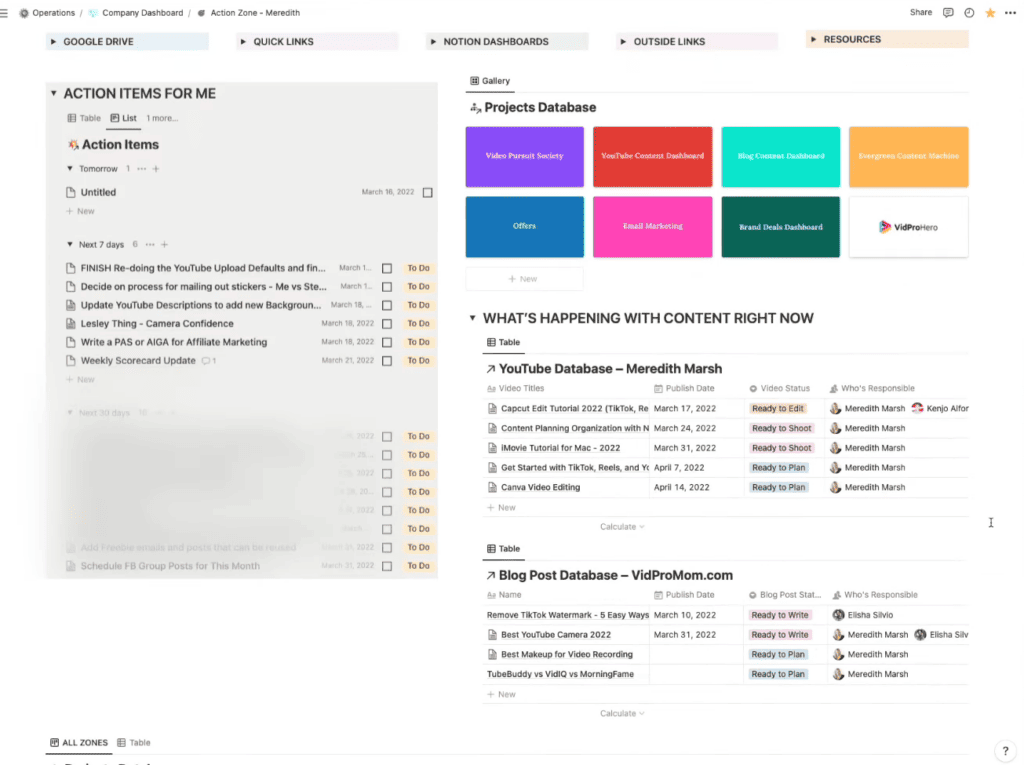Click Publish Date calendar icon in YouTube table

(658, 389)
